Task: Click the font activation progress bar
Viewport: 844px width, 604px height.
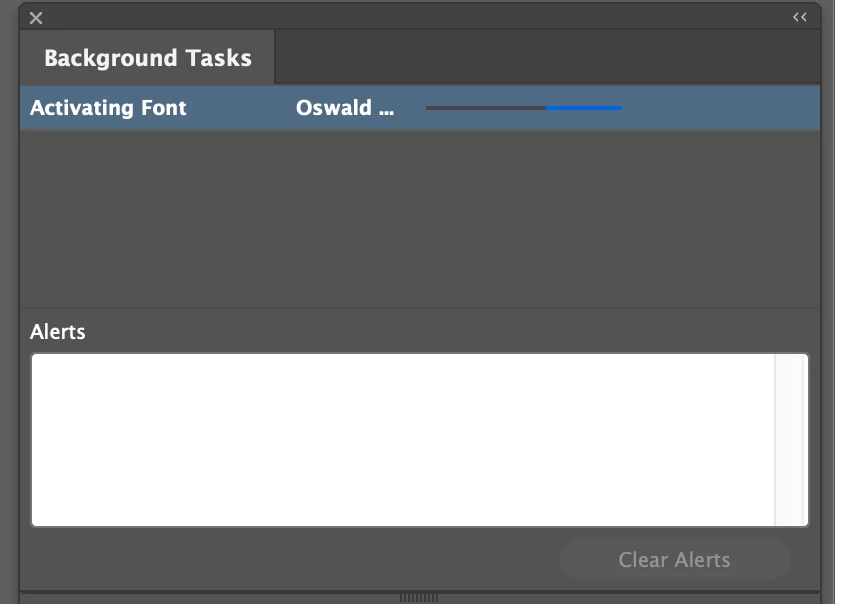Action: pyautogui.click(x=524, y=108)
